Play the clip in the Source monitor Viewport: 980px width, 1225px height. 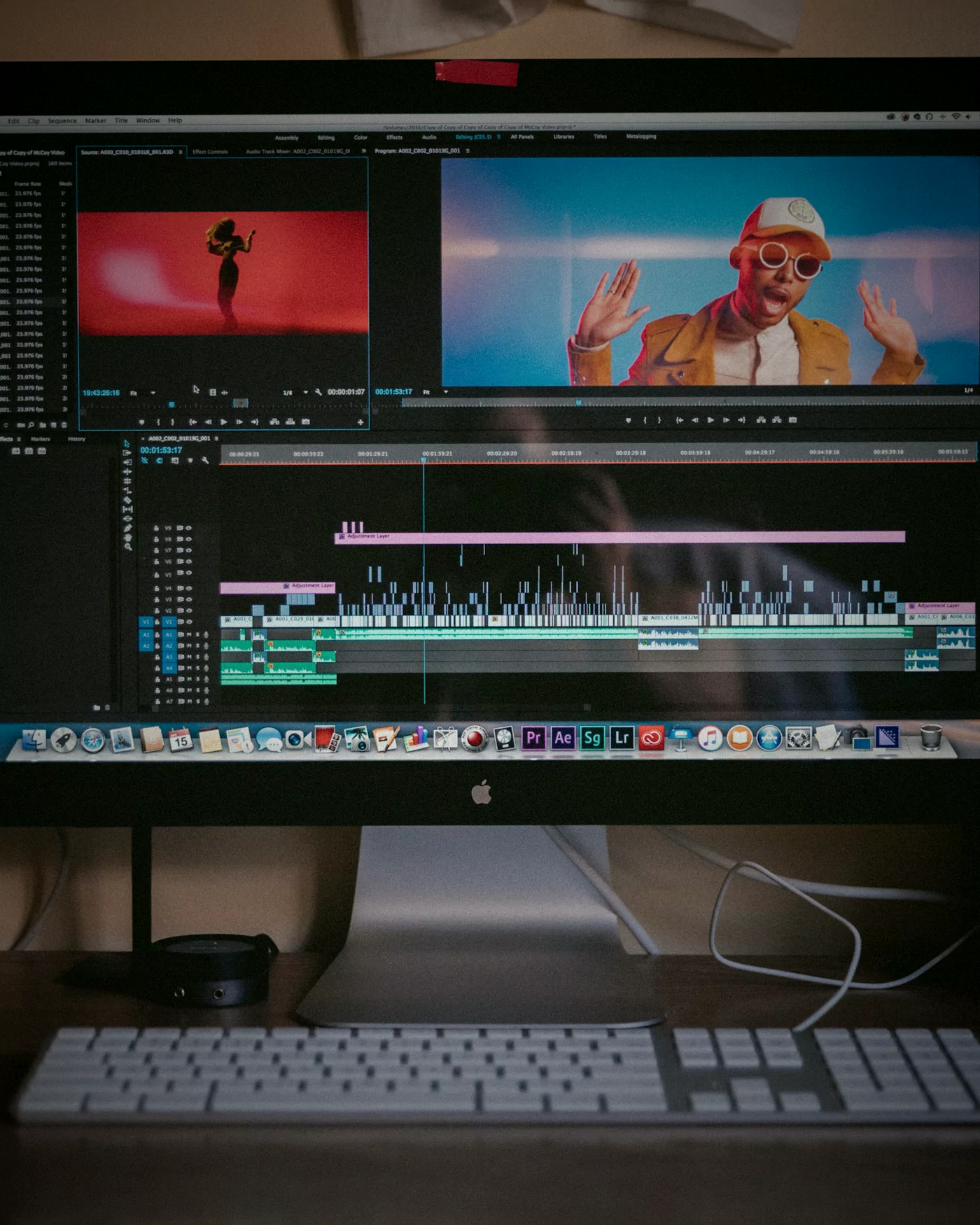click(223, 421)
